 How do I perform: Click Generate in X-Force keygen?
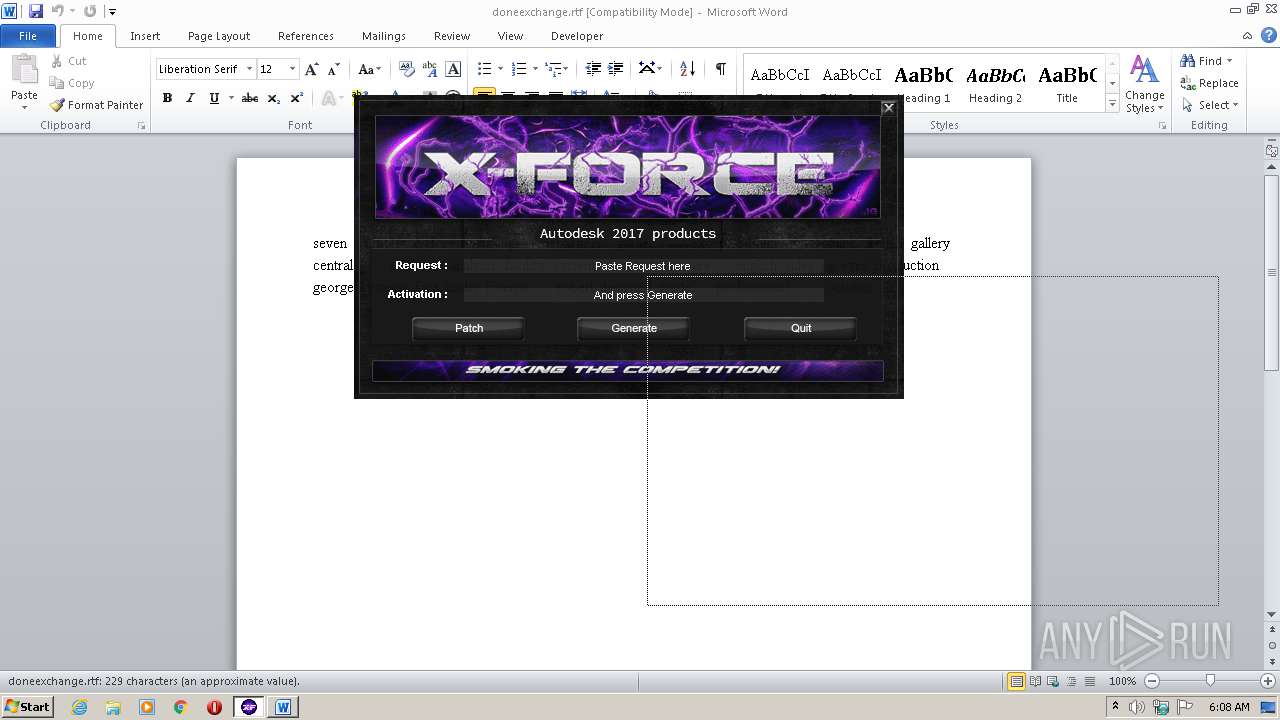pos(634,328)
